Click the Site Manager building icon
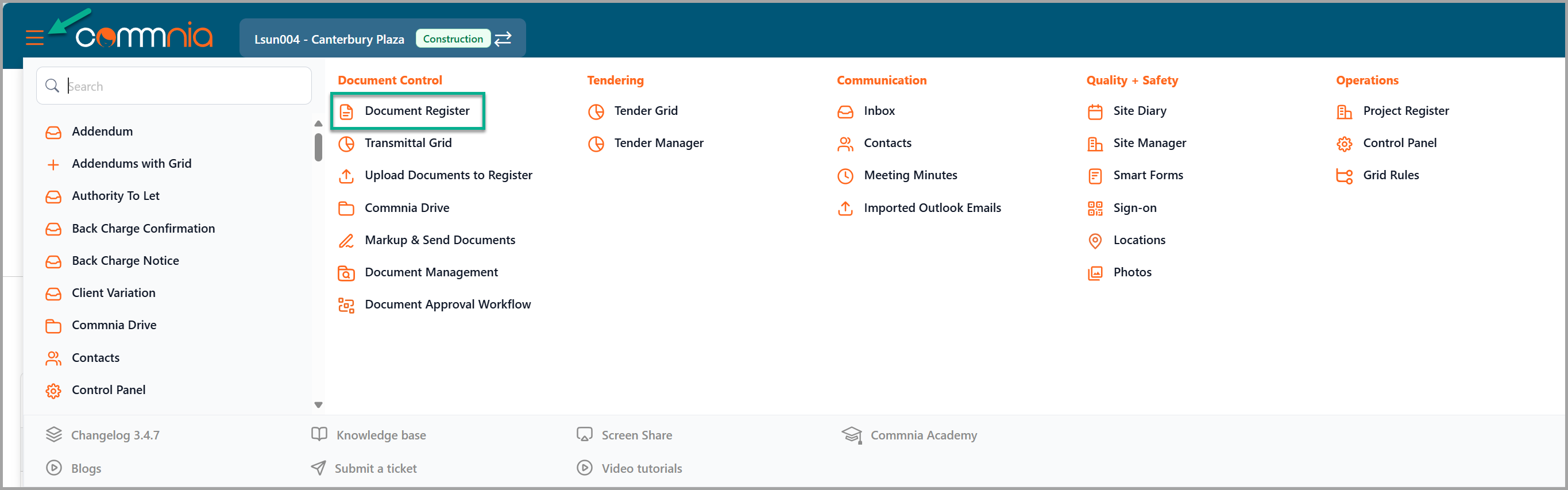The image size is (1568, 490). tap(1095, 144)
